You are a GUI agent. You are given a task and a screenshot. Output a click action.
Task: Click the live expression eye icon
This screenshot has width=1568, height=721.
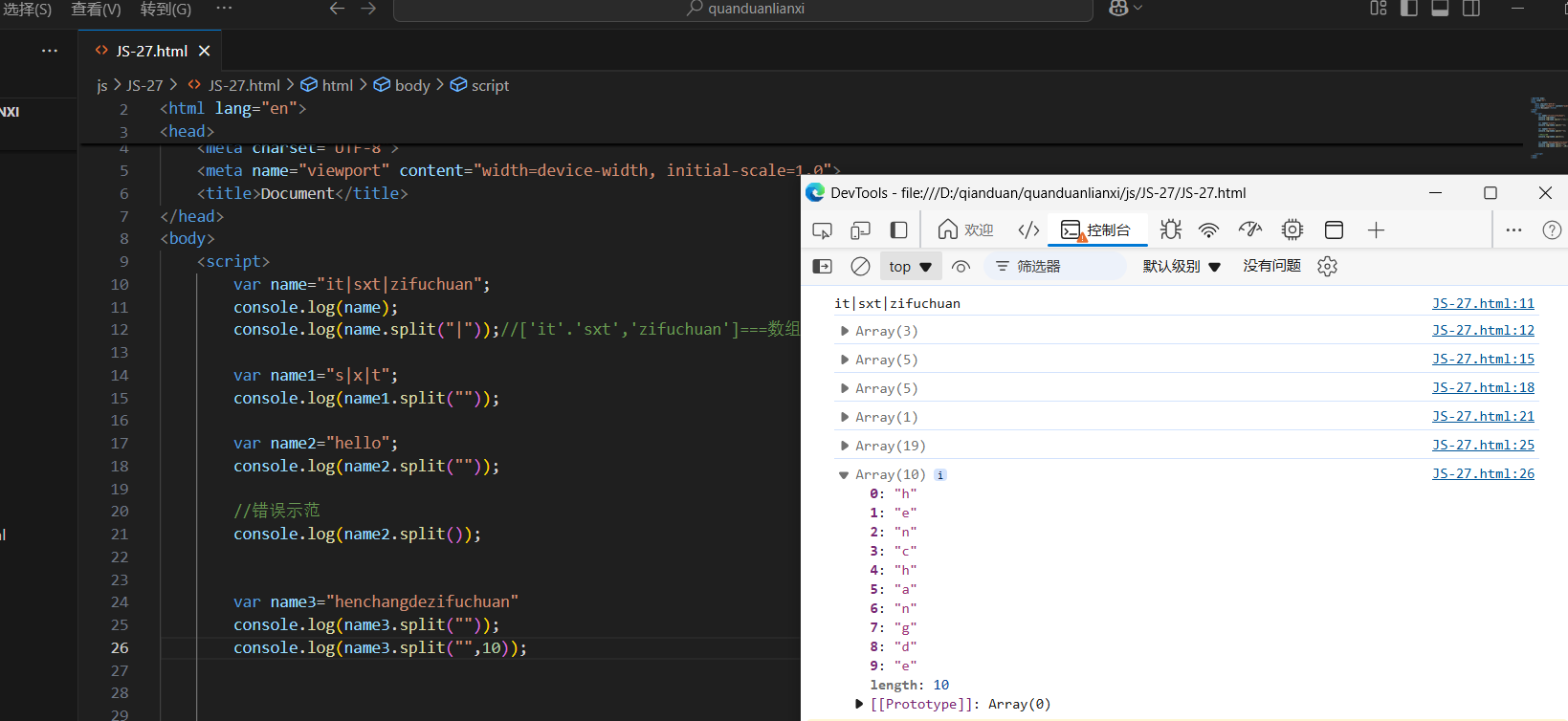pos(961,267)
